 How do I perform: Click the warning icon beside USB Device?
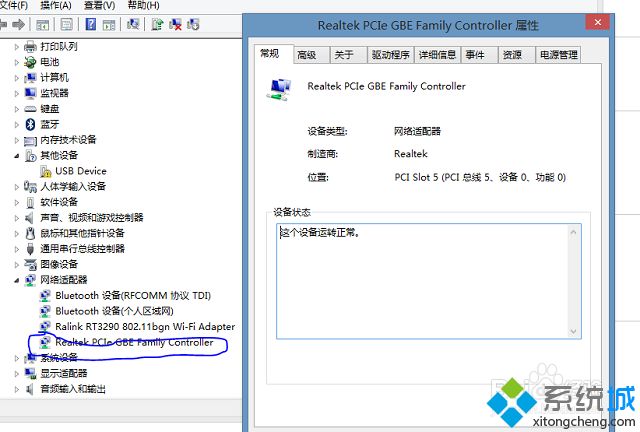pos(46,171)
